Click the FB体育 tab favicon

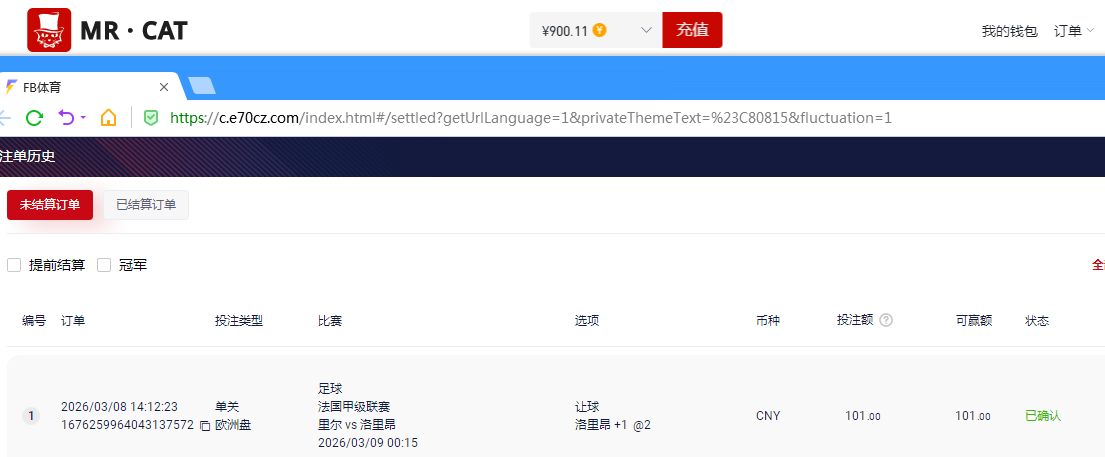coord(11,87)
